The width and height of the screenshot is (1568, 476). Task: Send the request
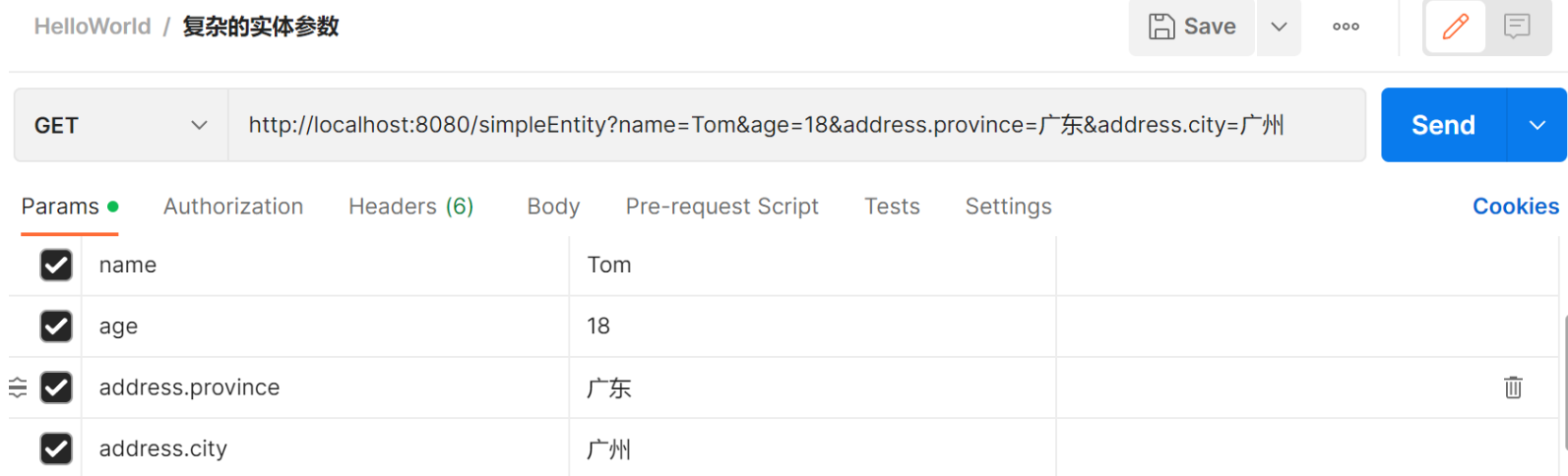point(1443,125)
